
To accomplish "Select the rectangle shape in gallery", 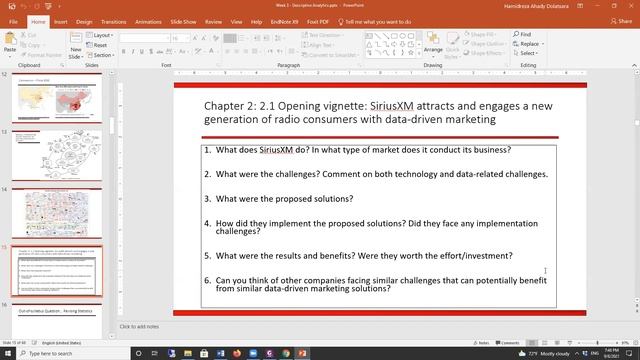I will [394, 36].
